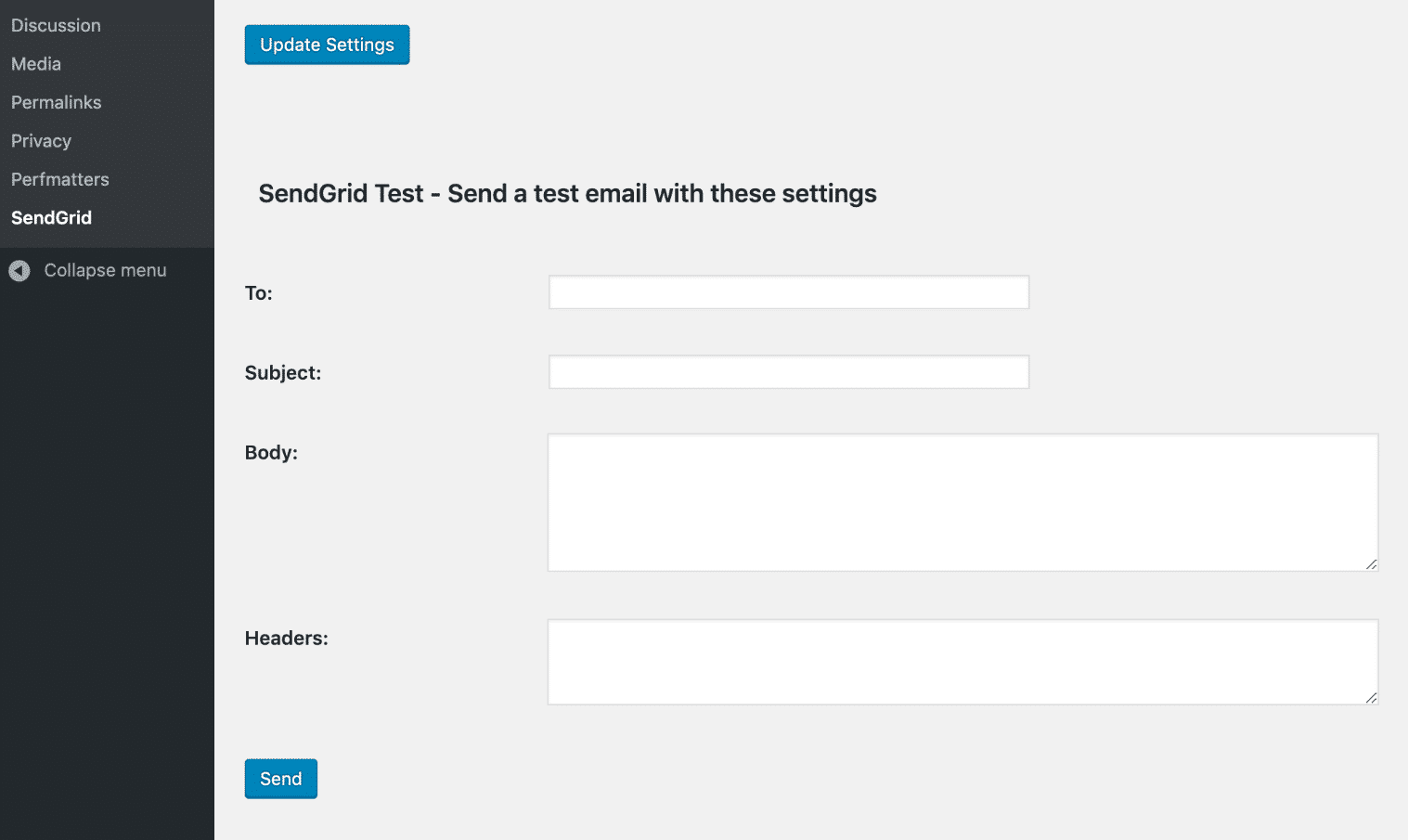Image resolution: width=1408 pixels, height=840 pixels.
Task: Click the Update Settings button
Action: pos(327,45)
